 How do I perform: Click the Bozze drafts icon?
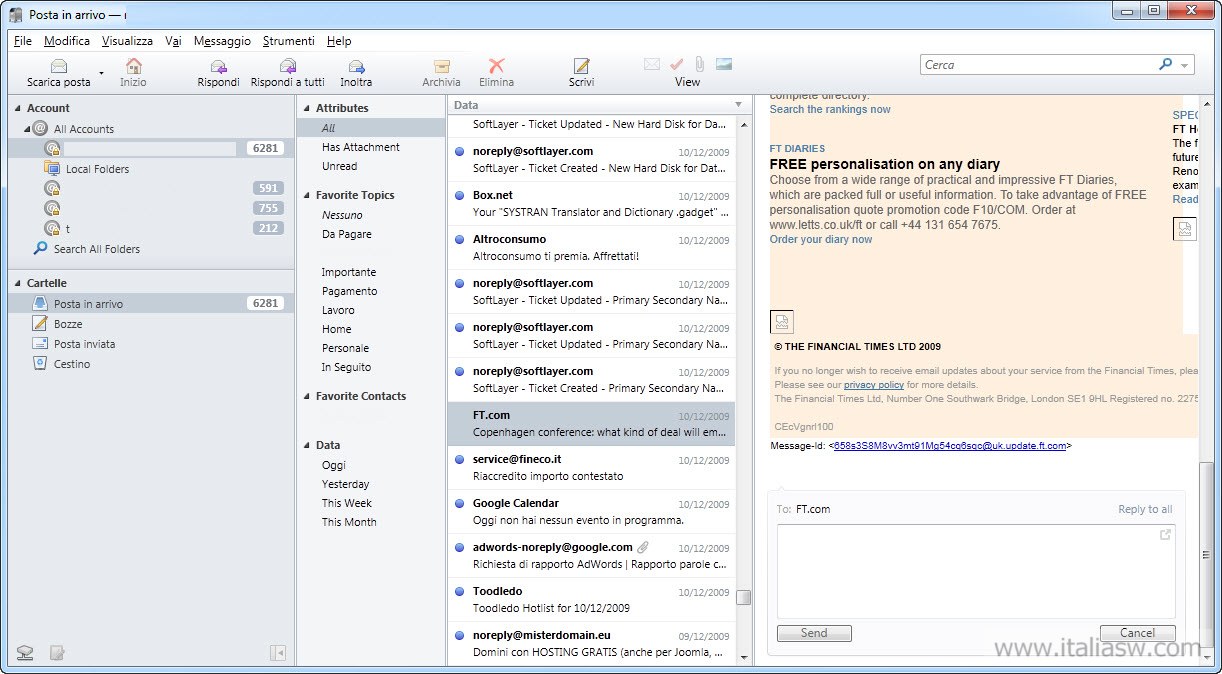coord(40,323)
